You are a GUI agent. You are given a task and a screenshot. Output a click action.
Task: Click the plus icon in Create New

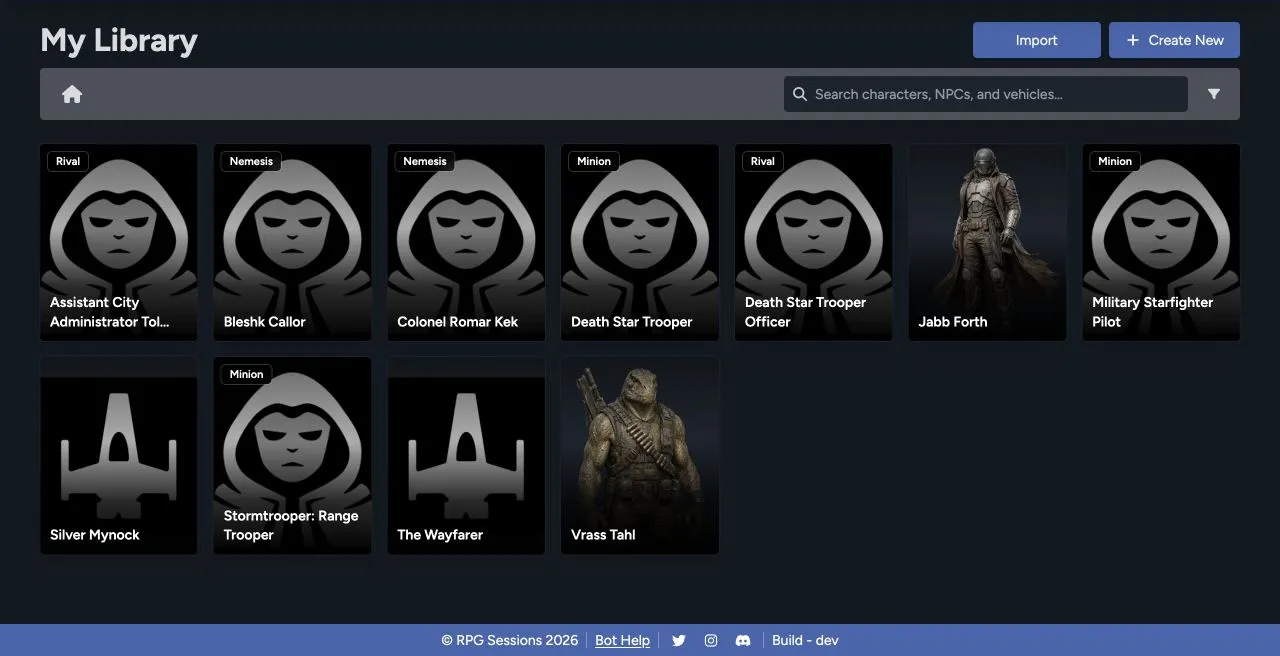click(x=1133, y=40)
